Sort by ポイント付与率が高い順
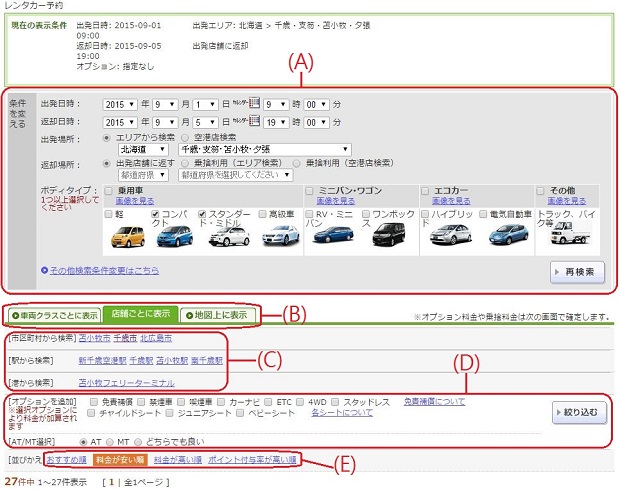620x489 pixels. click(x=252, y=460)
